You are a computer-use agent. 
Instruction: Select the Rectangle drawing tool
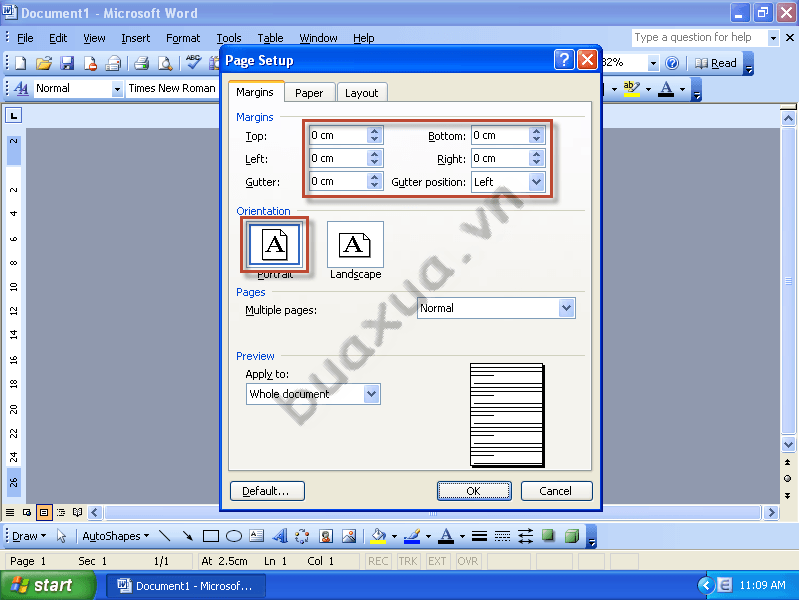210,536
